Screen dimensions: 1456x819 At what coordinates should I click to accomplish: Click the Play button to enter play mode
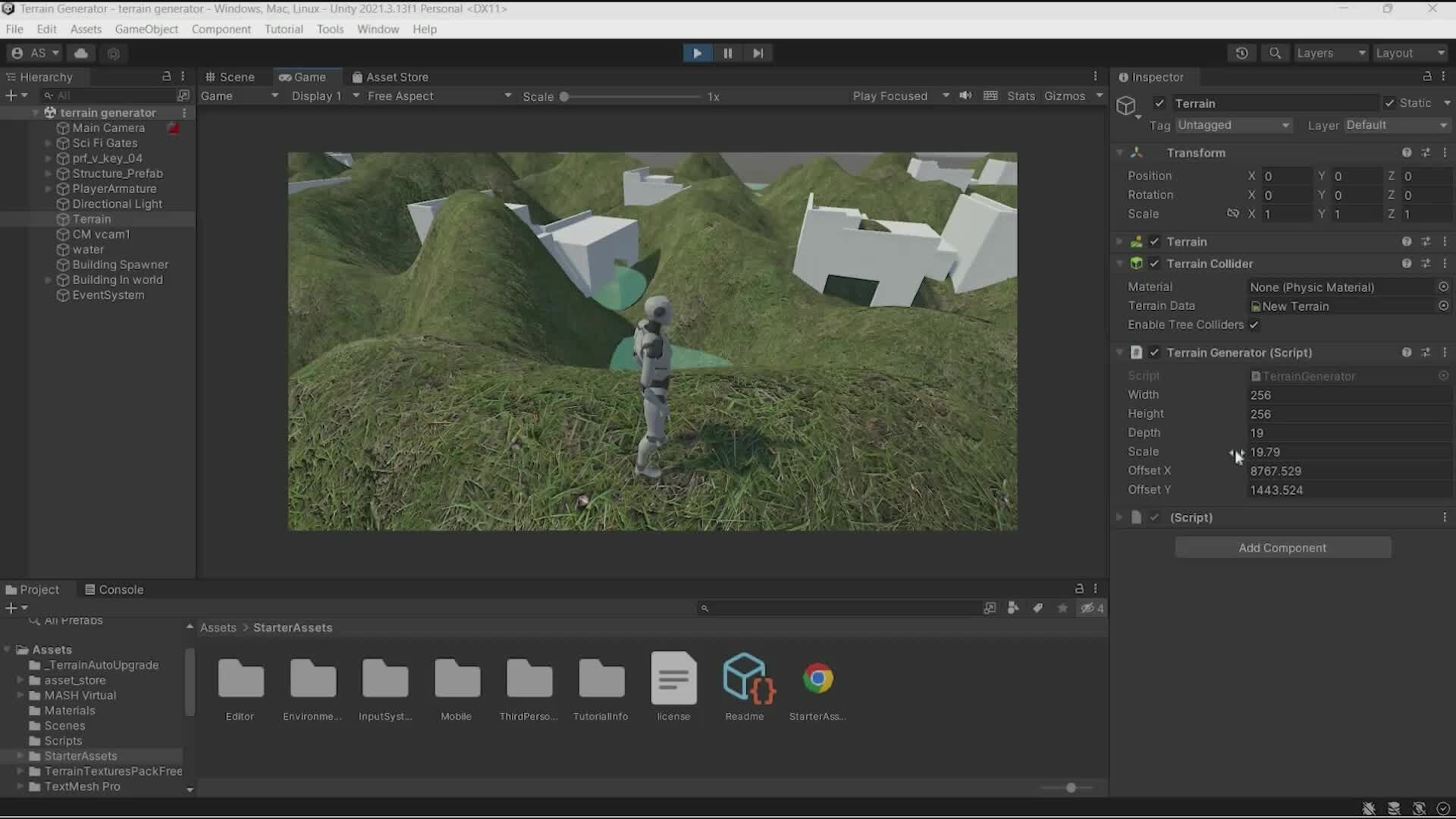point(696,52)
